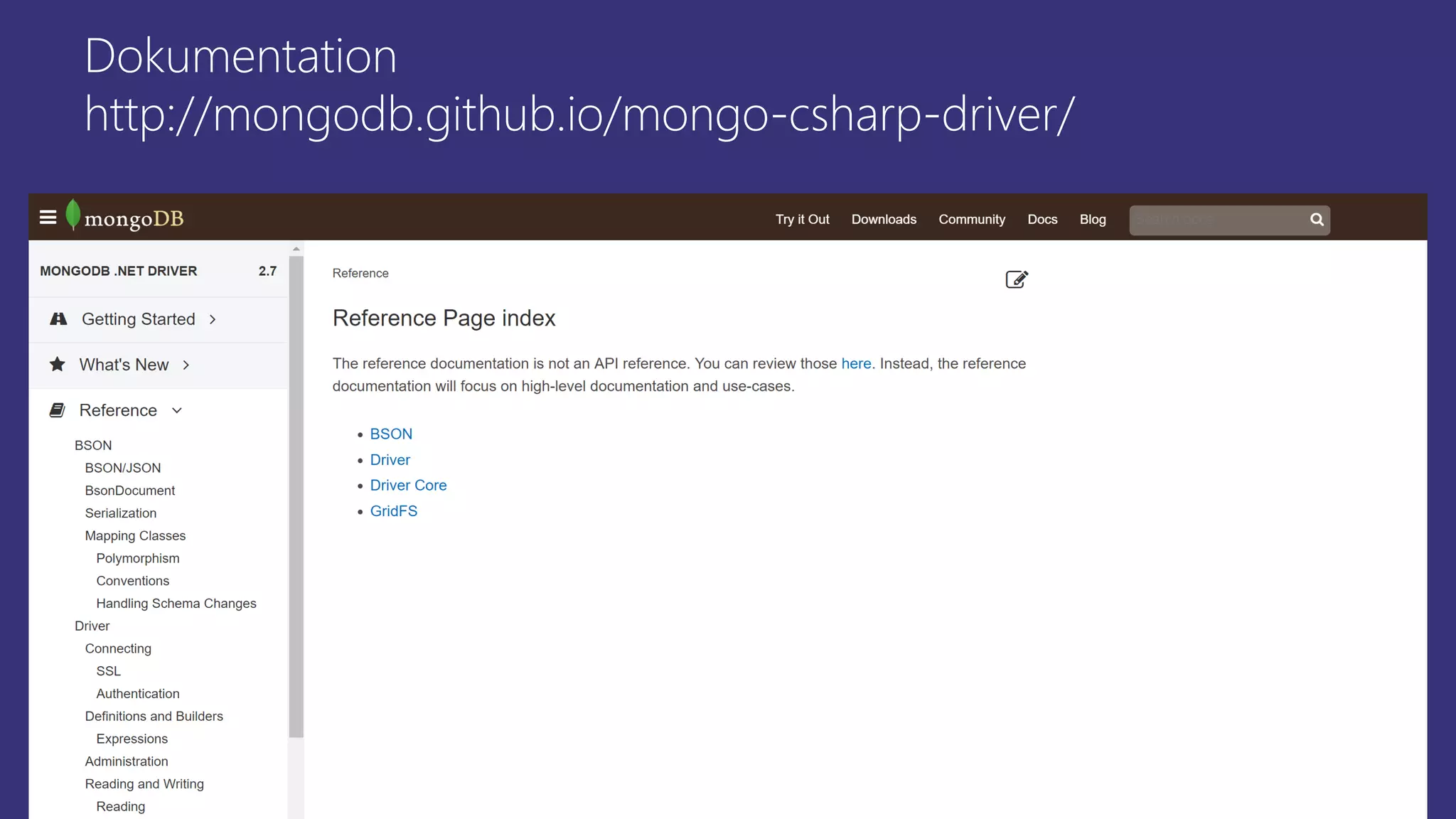Open the BSON link in page index
Image resolution: width=1456 pixels, height=819 pixels.
[x=391, y=434]
